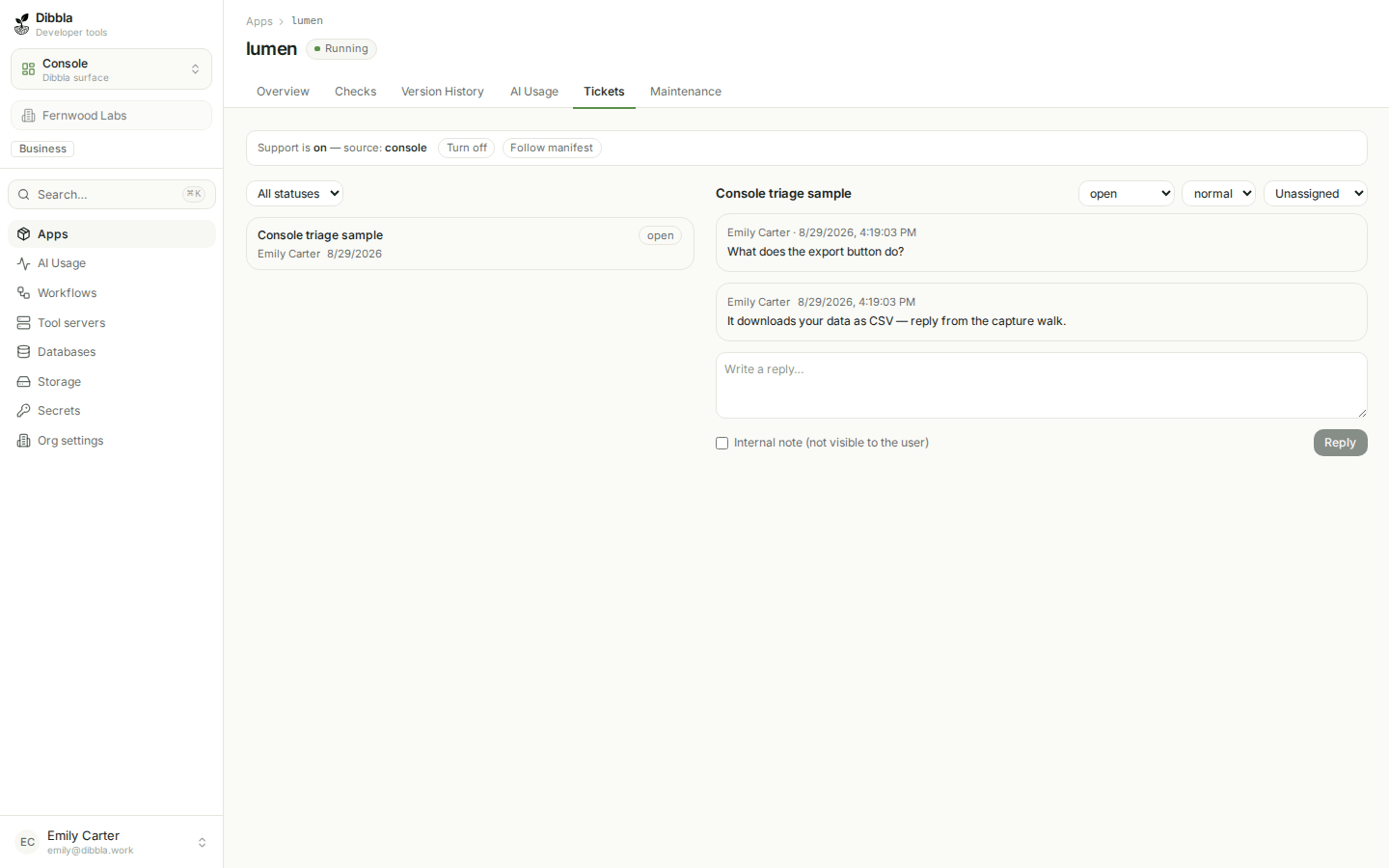Click the Databases cylinder icon

pos(24,352)
